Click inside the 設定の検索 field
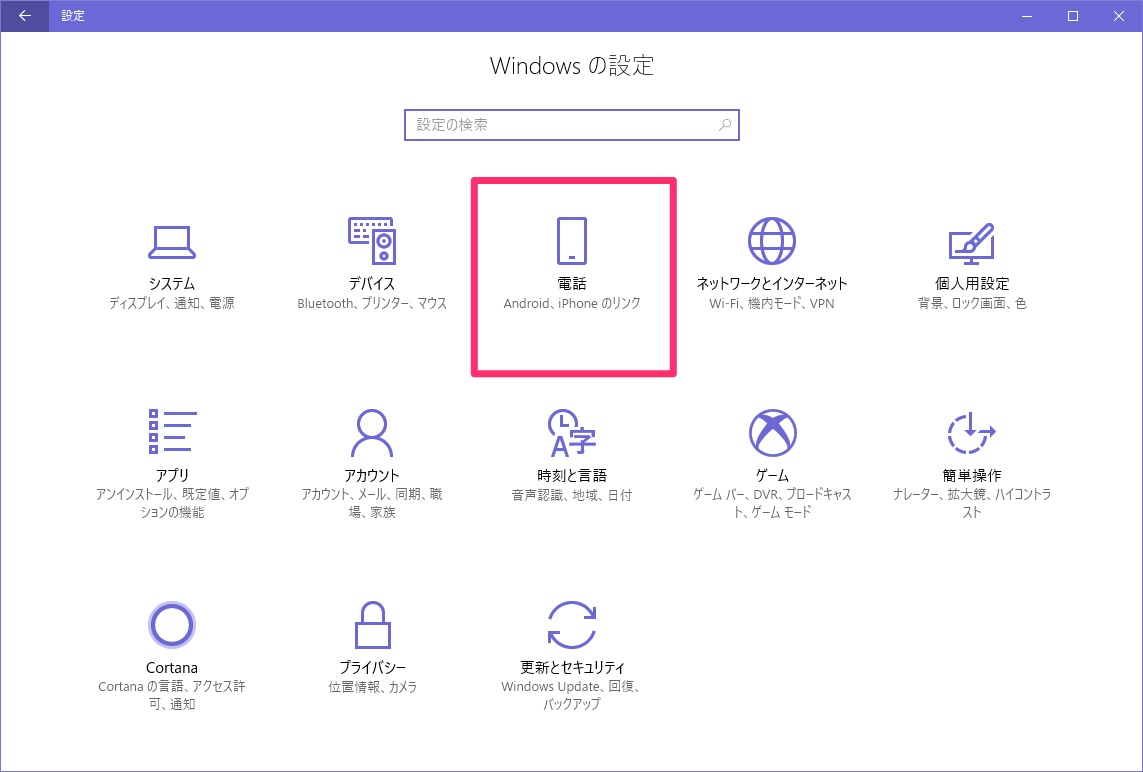This screenshot has width=1143, height=772. (572, 125)
